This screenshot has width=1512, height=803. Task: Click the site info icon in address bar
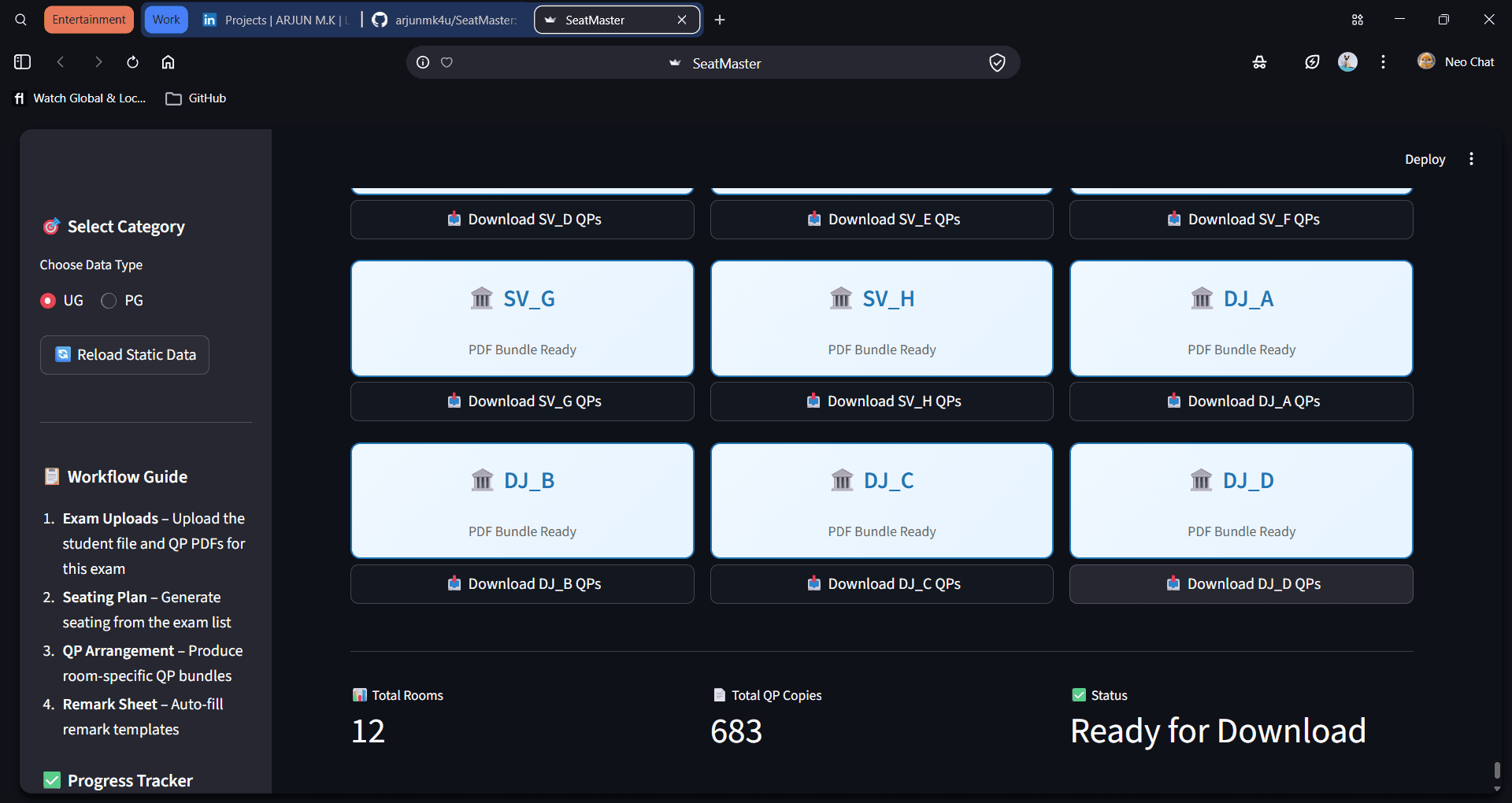click(423, 62)
